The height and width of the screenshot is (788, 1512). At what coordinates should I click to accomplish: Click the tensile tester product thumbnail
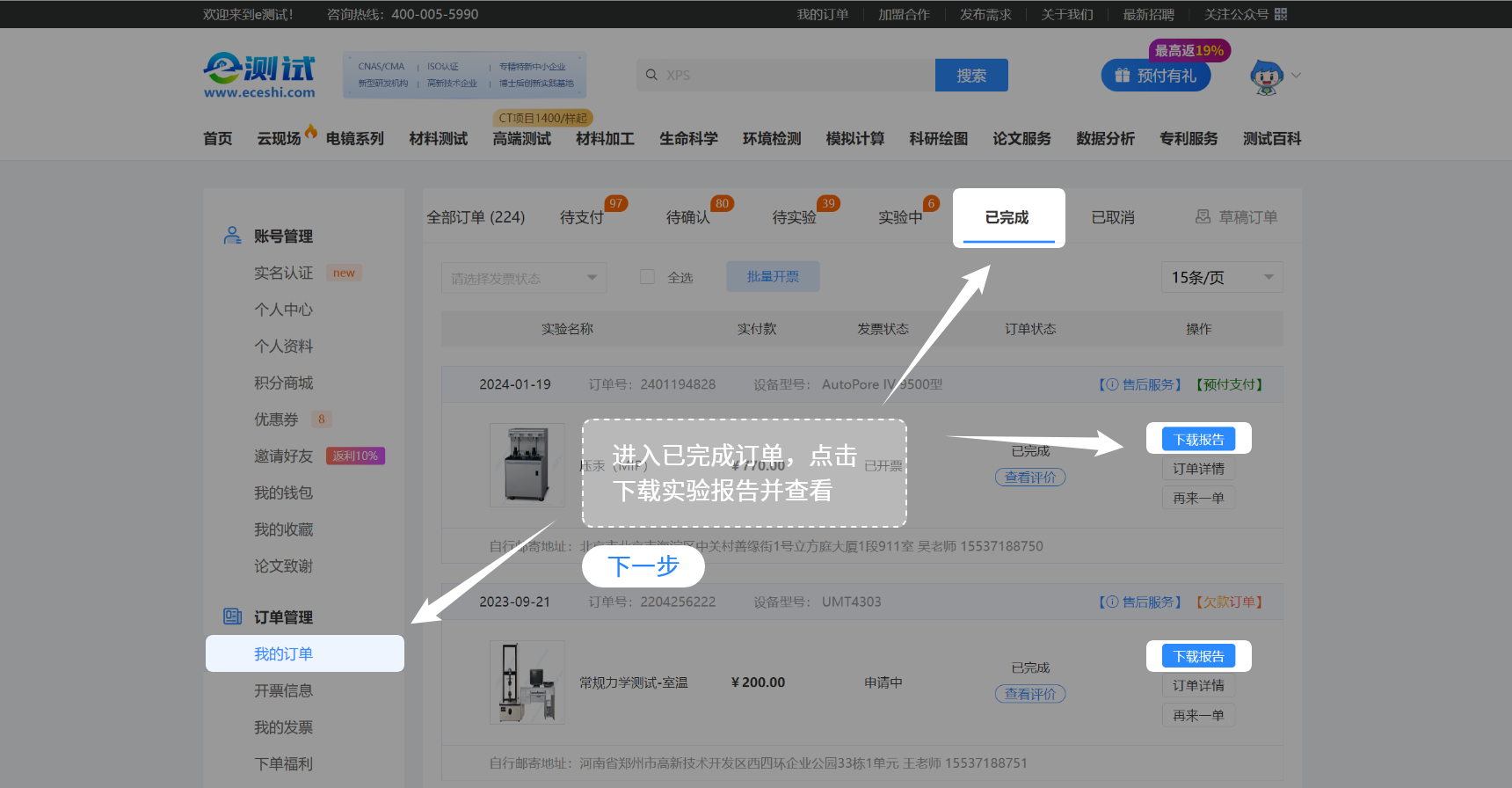527,682
